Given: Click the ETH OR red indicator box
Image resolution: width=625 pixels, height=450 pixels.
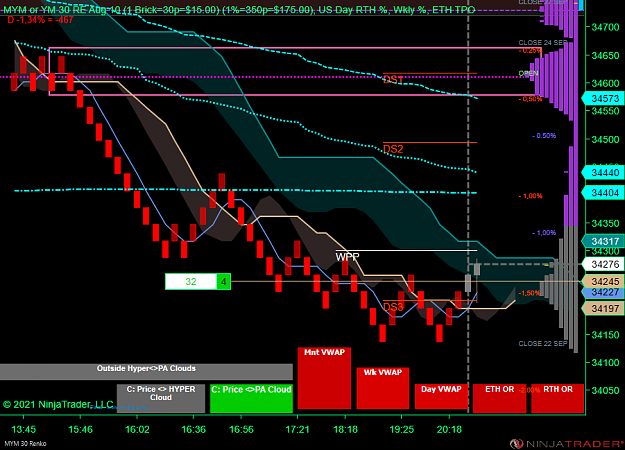Looking at the screenshot, I should coord(499,398).
